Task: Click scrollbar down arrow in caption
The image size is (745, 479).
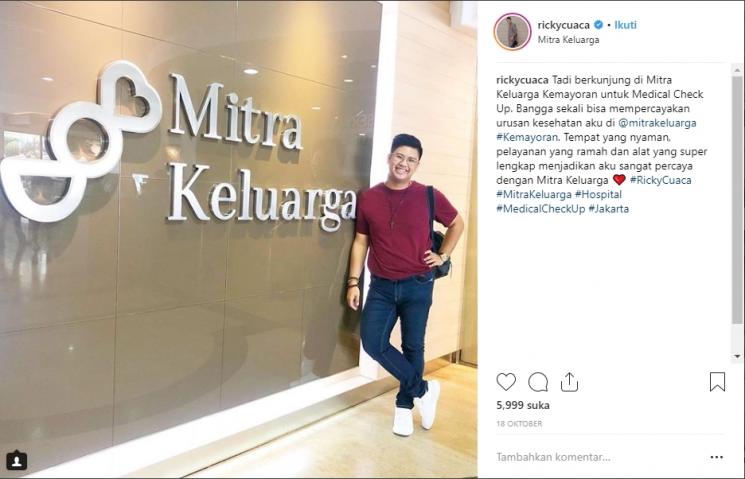Action: (x=737, y=356)
